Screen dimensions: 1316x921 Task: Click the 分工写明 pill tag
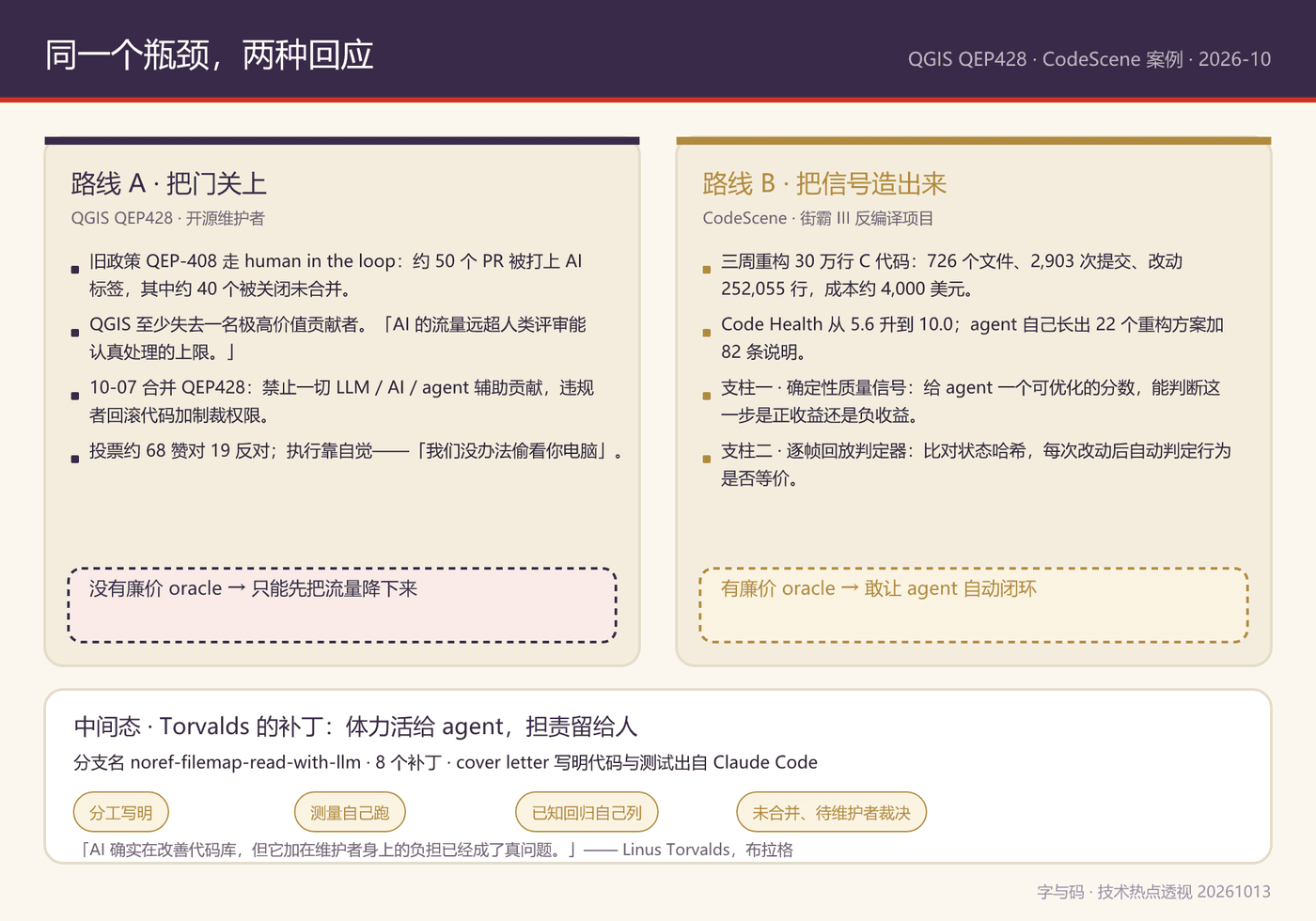click(x=120, y=813)
